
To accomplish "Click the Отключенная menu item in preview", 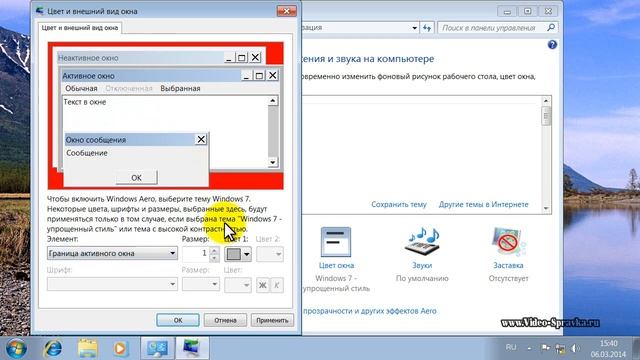I will click(x=129, y=89).
